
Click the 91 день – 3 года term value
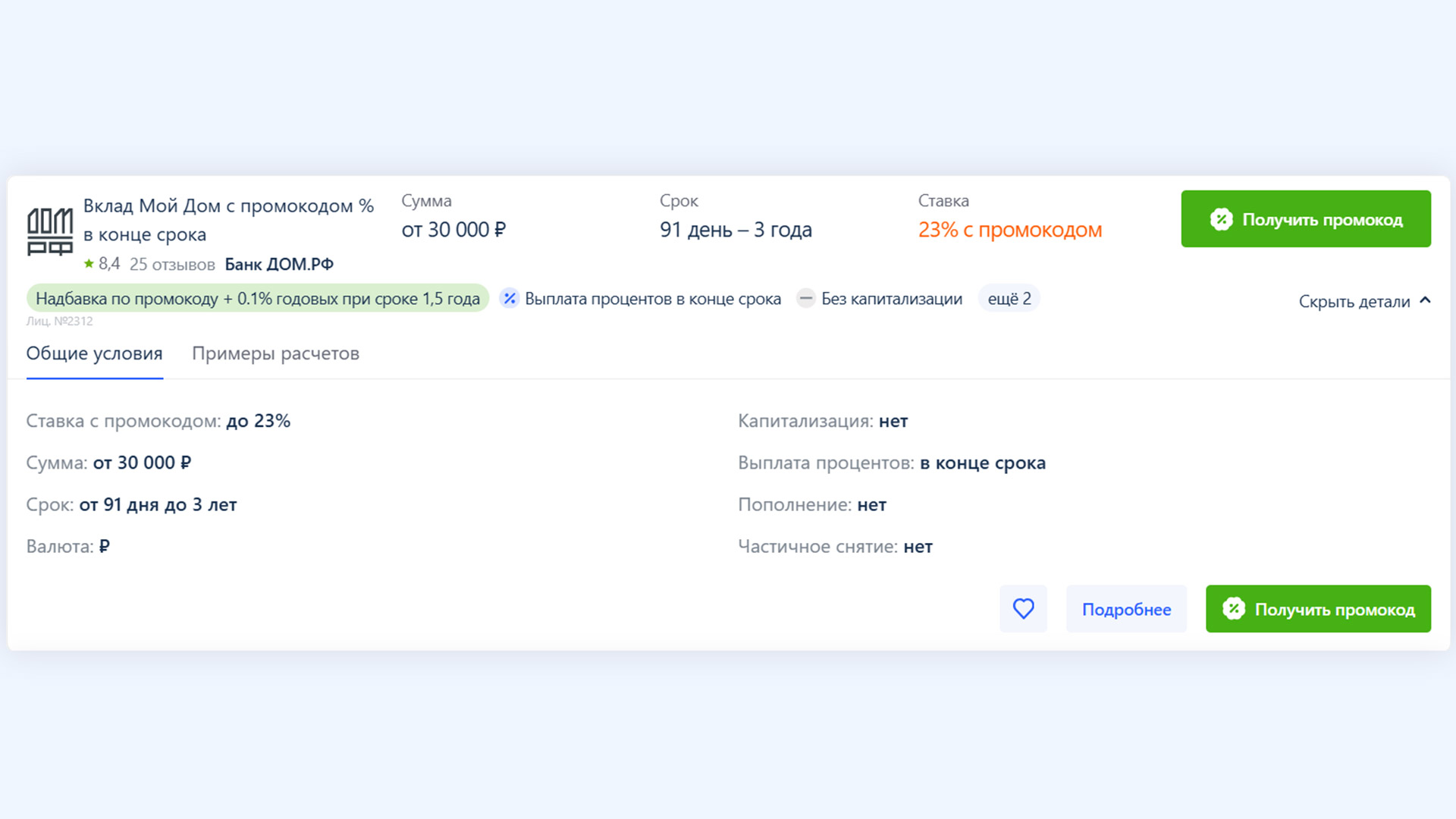coord(736,230)
